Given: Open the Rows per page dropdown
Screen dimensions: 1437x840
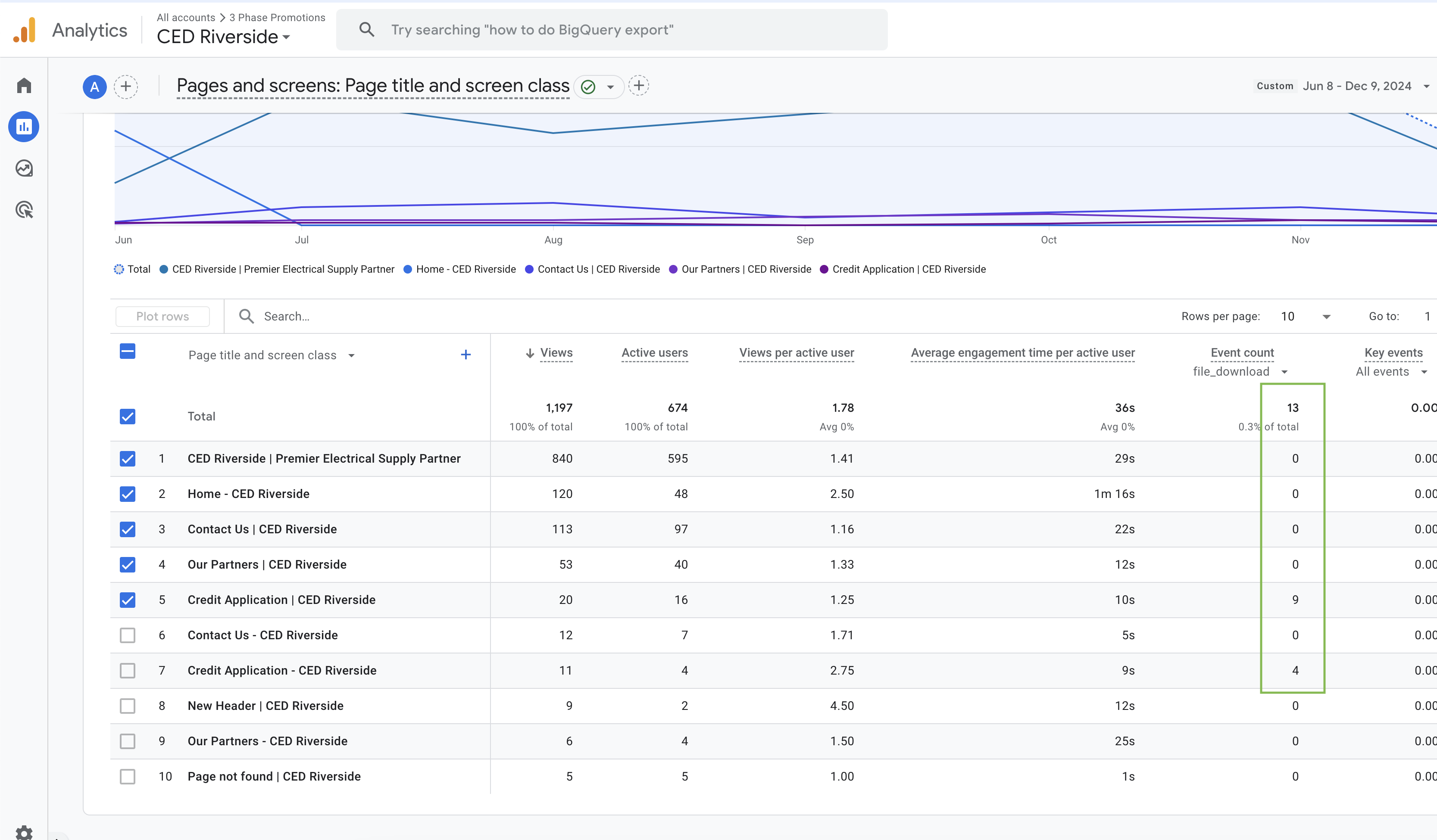Looking at the screenshot, I should [1305, 316].
